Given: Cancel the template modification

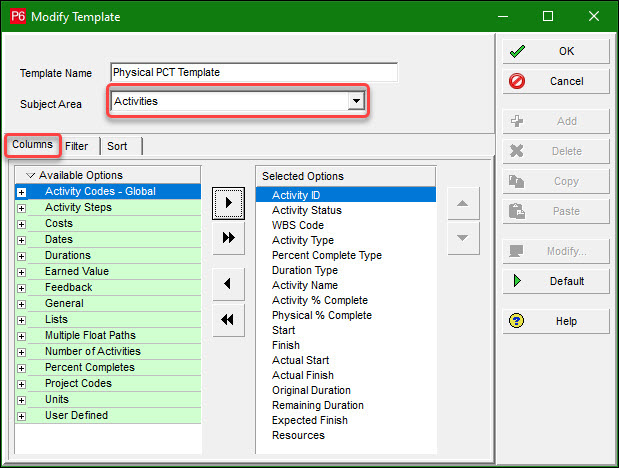Looking at the screenshot, I should tap(556, 81).
